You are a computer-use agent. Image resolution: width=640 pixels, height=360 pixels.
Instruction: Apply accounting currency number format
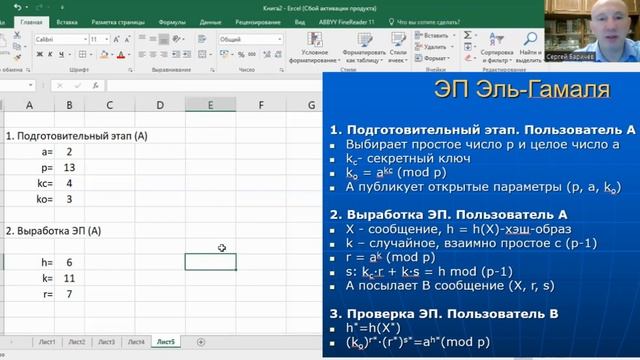224,54
